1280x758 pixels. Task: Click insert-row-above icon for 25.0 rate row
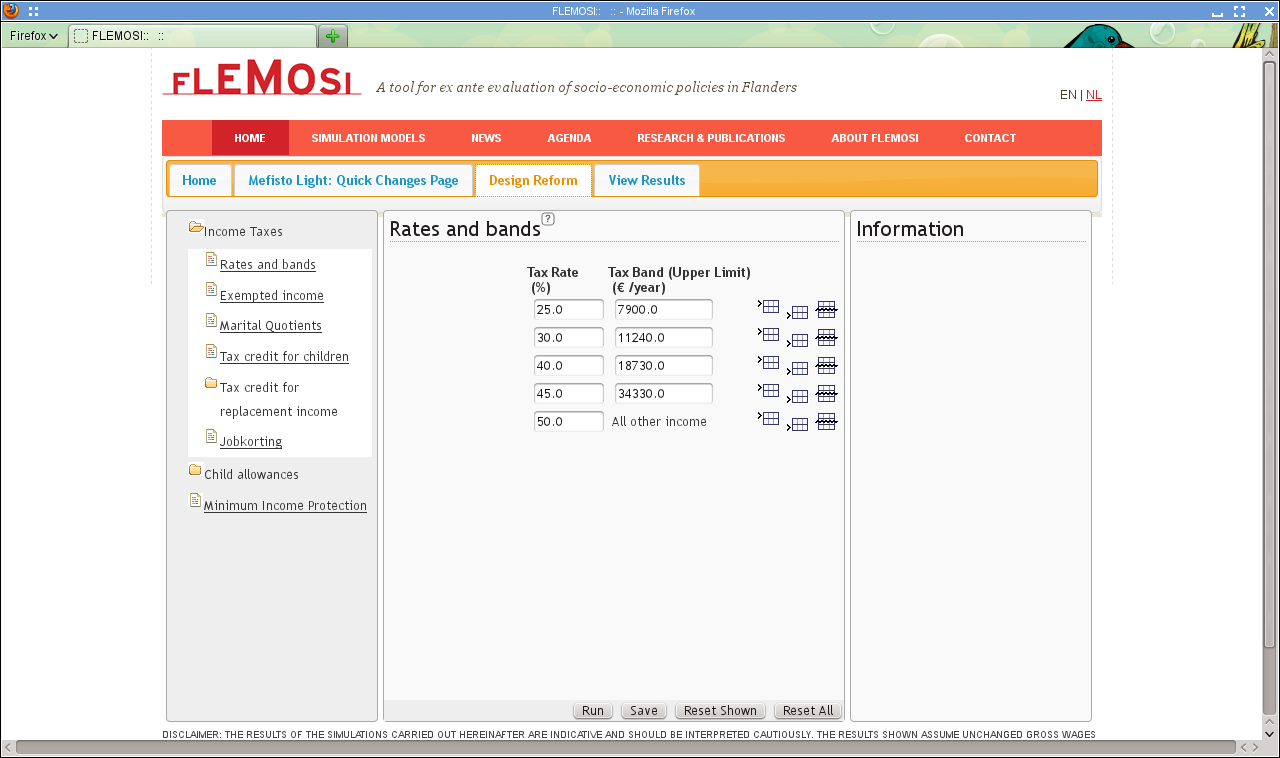[x=769, y=306]
